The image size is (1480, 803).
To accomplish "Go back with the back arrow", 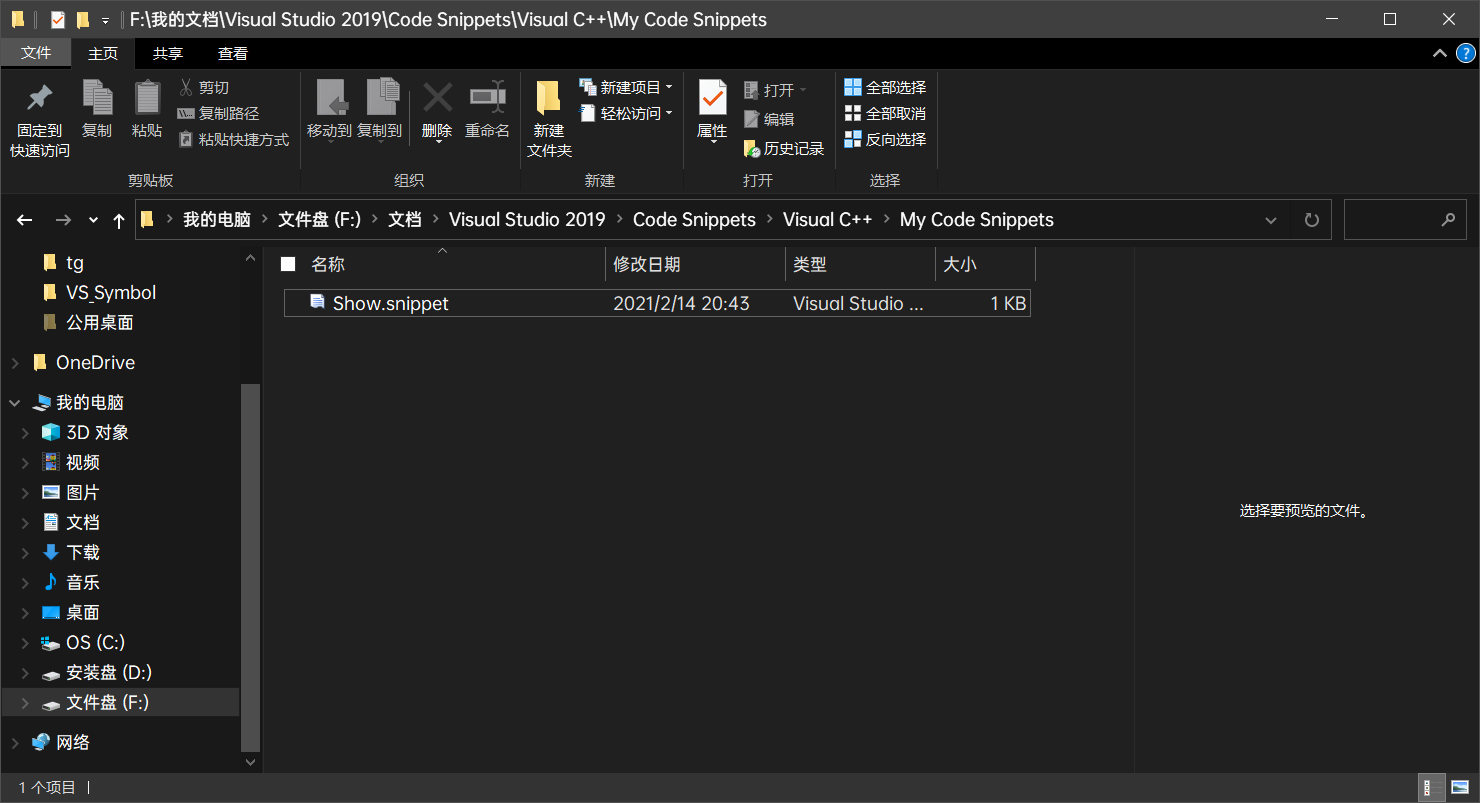I will (25, 220).
